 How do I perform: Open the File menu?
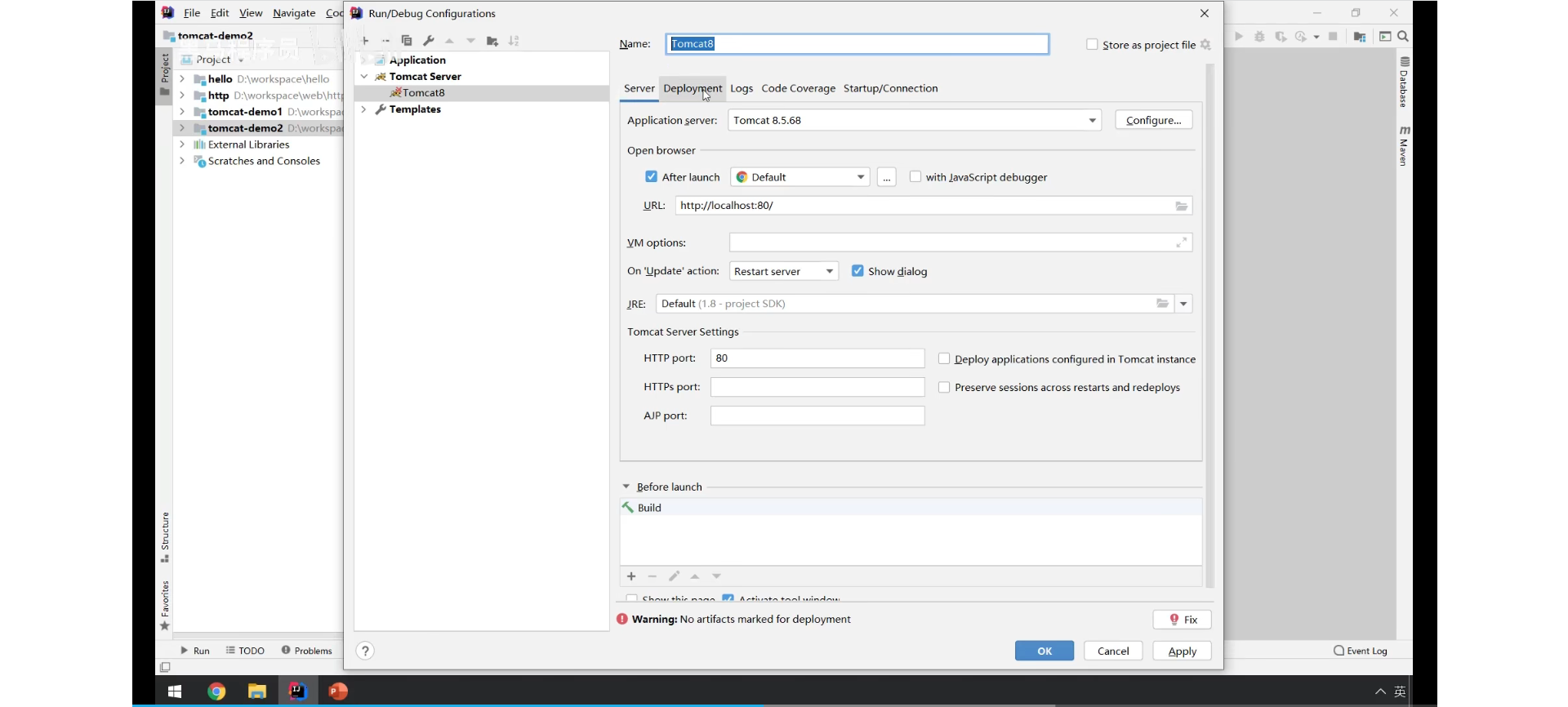192,13
